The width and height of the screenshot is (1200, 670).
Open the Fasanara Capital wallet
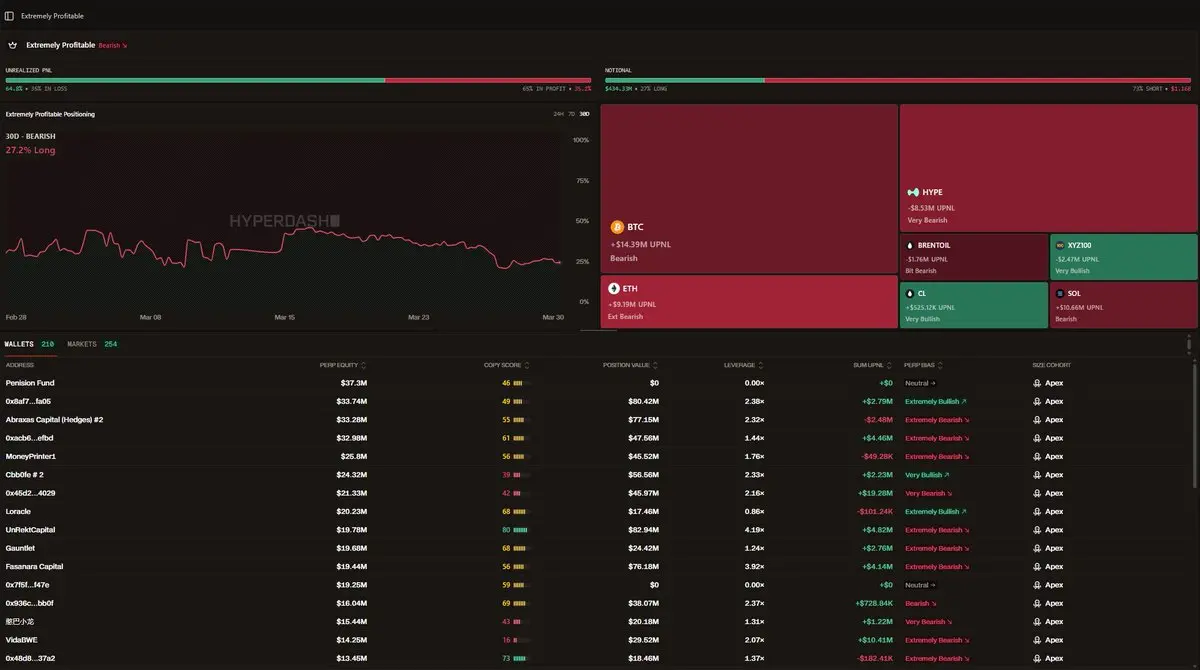click(x=34, y=566)
